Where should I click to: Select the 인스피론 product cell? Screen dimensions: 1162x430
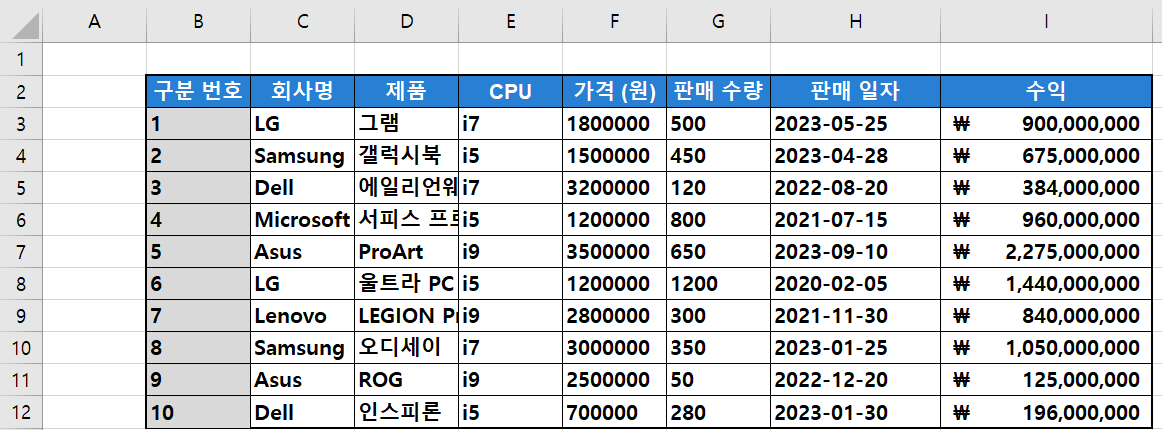(406, 411)
